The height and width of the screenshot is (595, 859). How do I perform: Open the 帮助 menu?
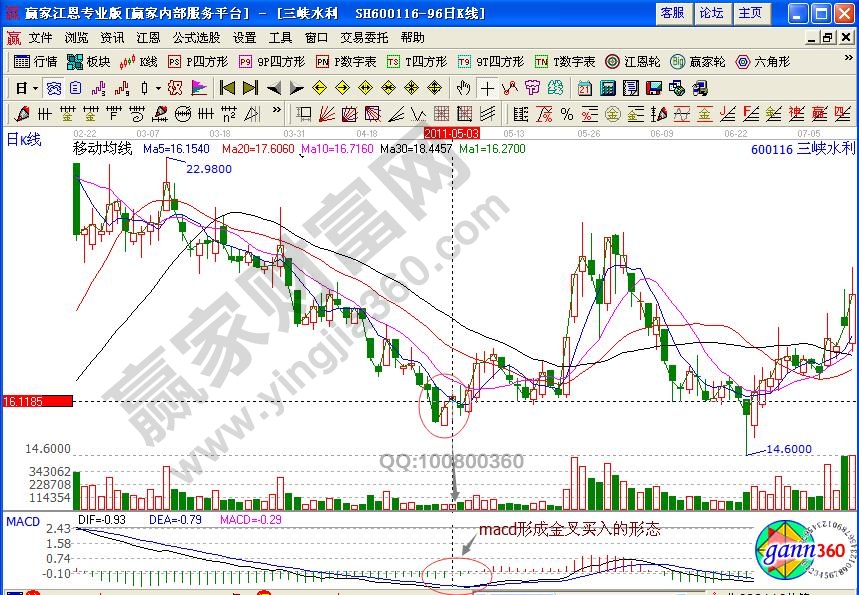tap(413, 38)
